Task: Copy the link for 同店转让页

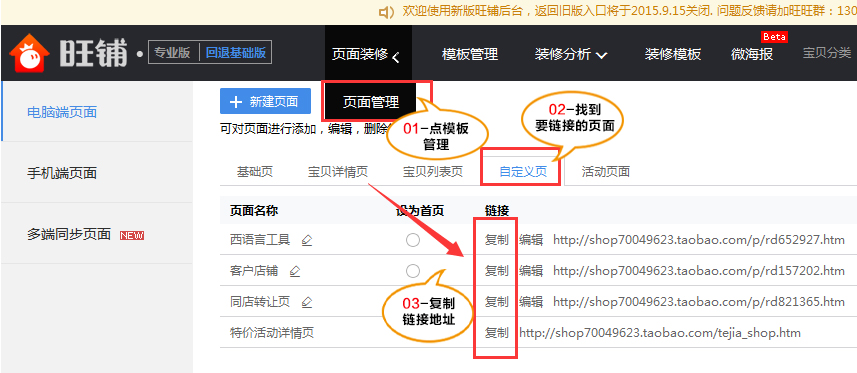Action: (497, 302)
